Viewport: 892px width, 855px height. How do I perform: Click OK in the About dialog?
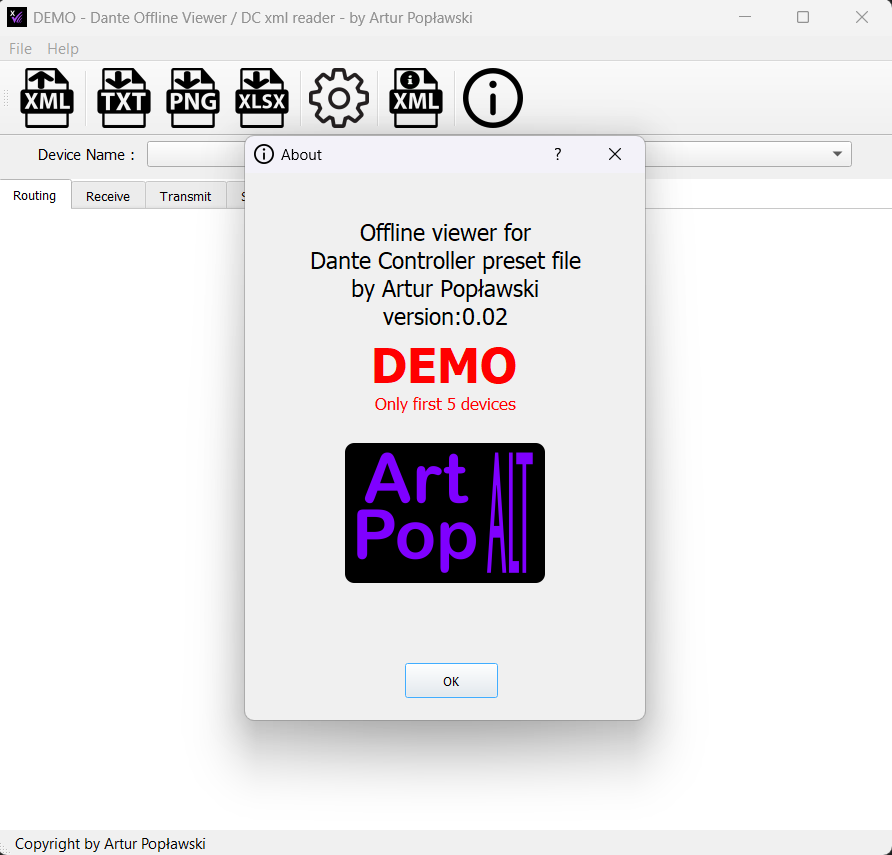click(451, 680)
